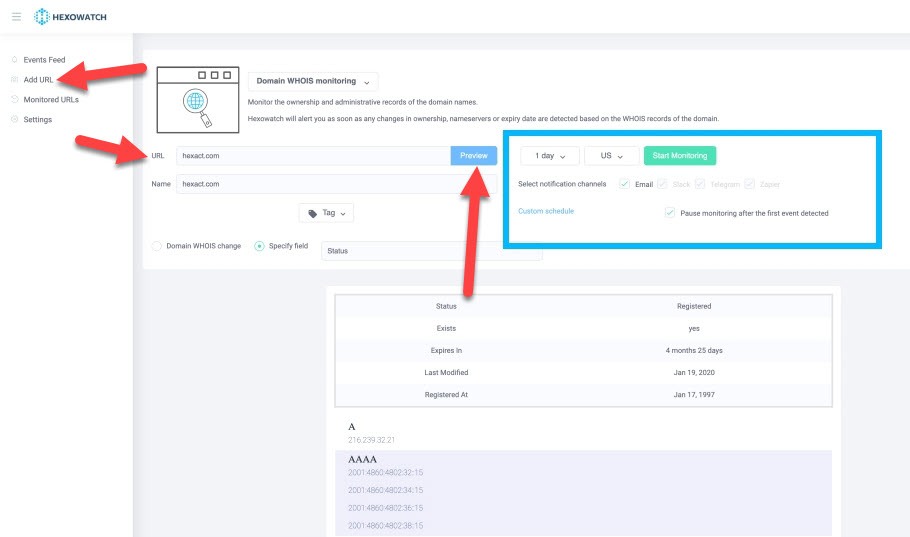Toggle Zapier notification checkbox

(x=749, y=184)
